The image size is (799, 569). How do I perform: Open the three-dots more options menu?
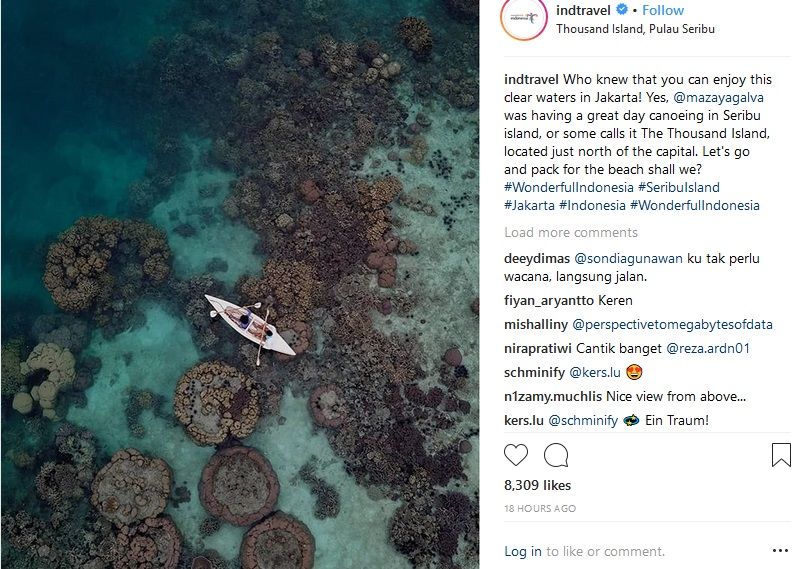(x=780, y=550)
